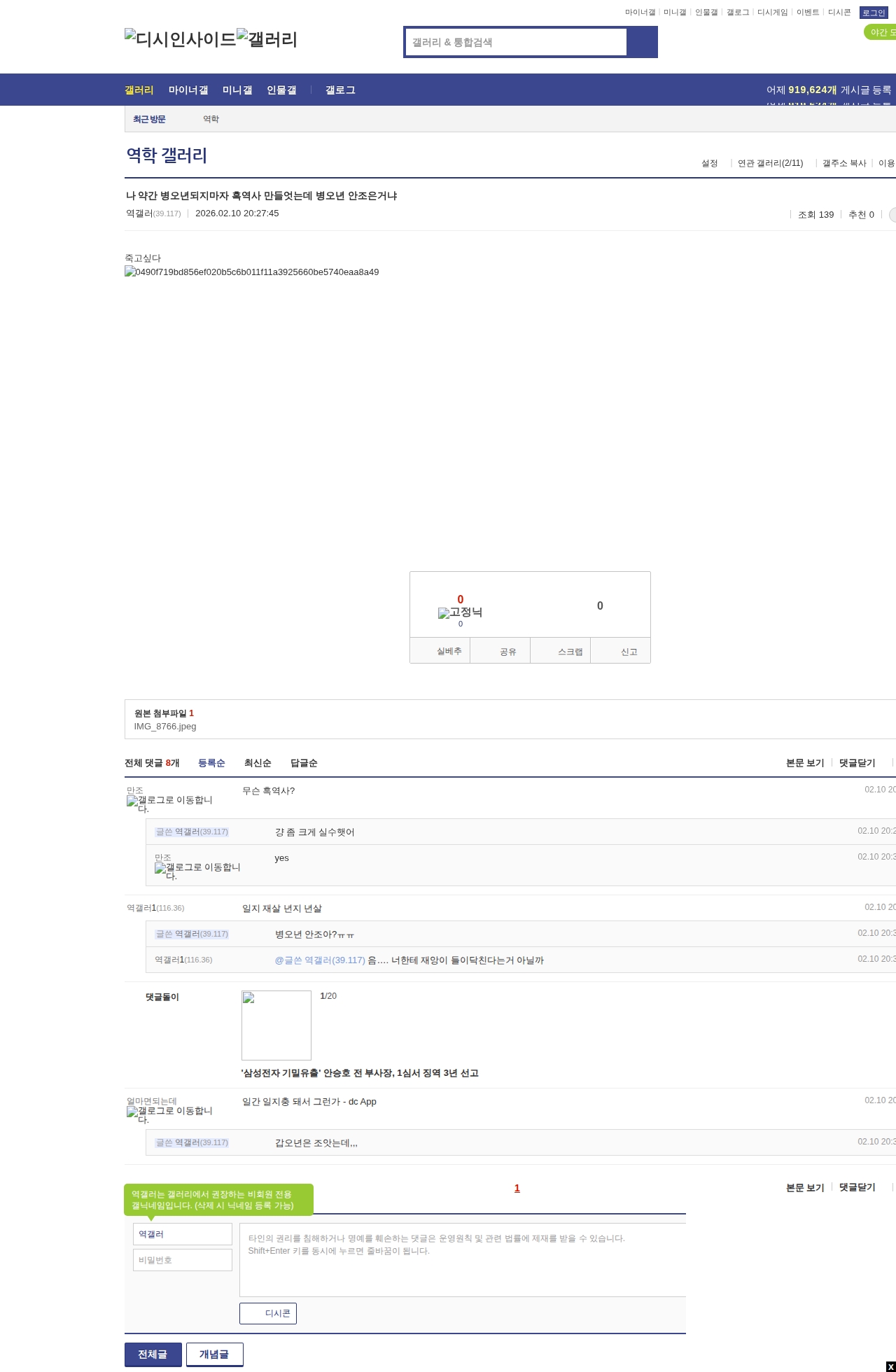Image resolution: width=896 pixels, height=1372 pixels.
Task: Click 댓글닫기 next to the comment sort options
Action: pos(857,763)
